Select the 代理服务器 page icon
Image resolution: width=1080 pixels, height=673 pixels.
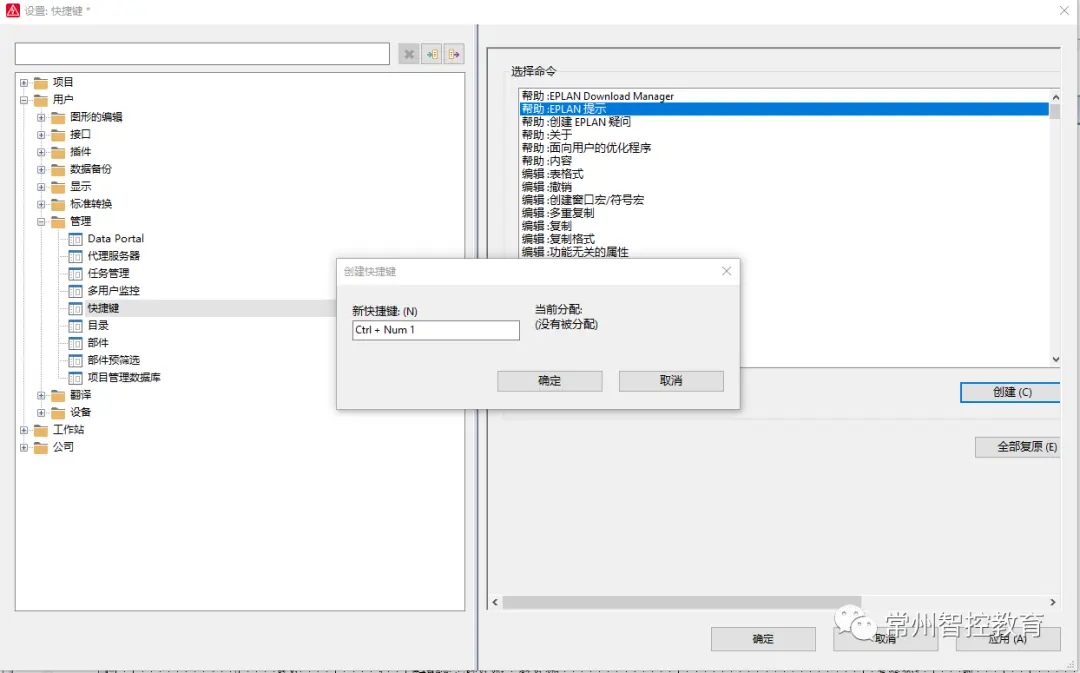(x=75, y=256)
